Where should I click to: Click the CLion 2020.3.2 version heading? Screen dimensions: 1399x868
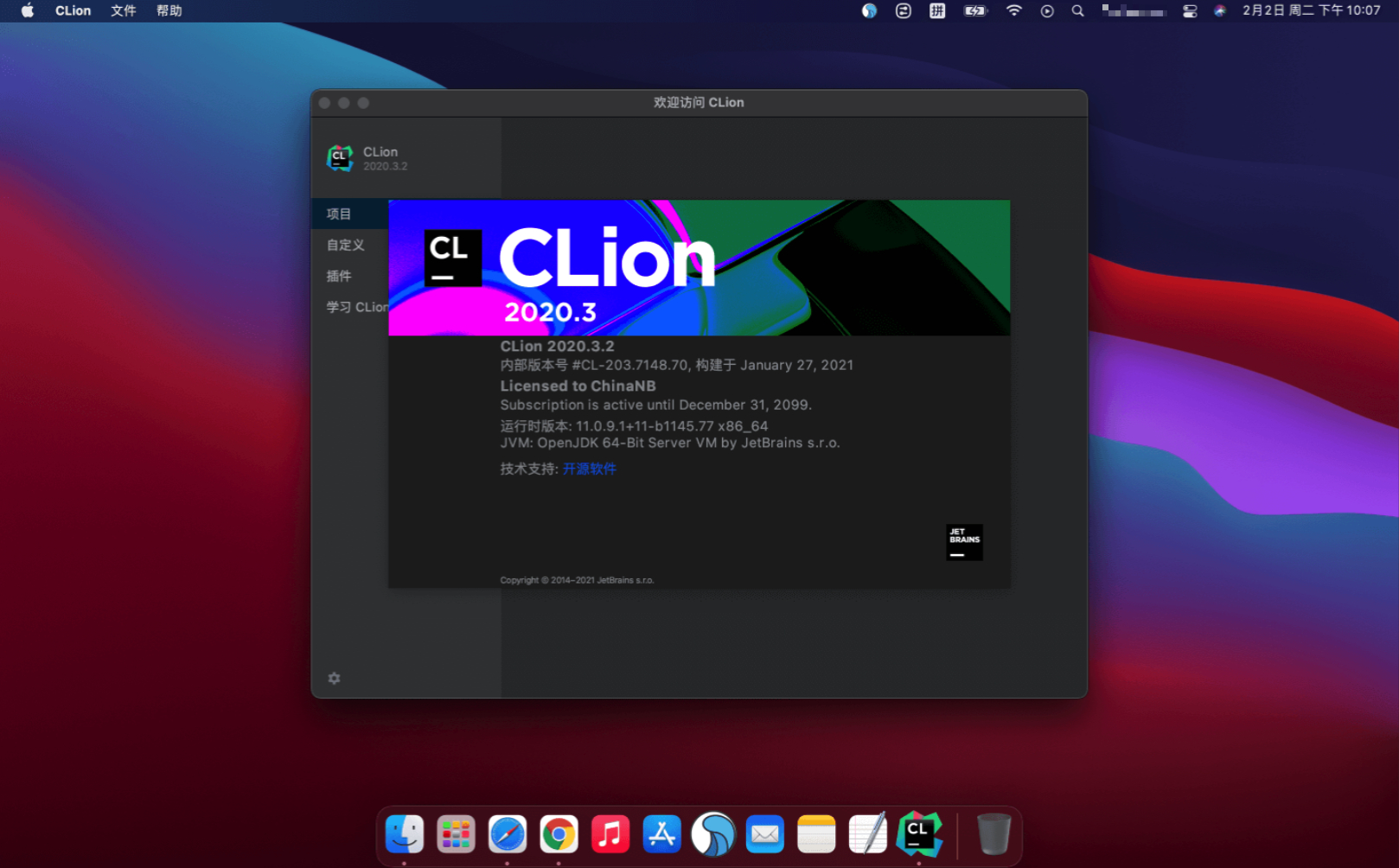pos(557,346)
